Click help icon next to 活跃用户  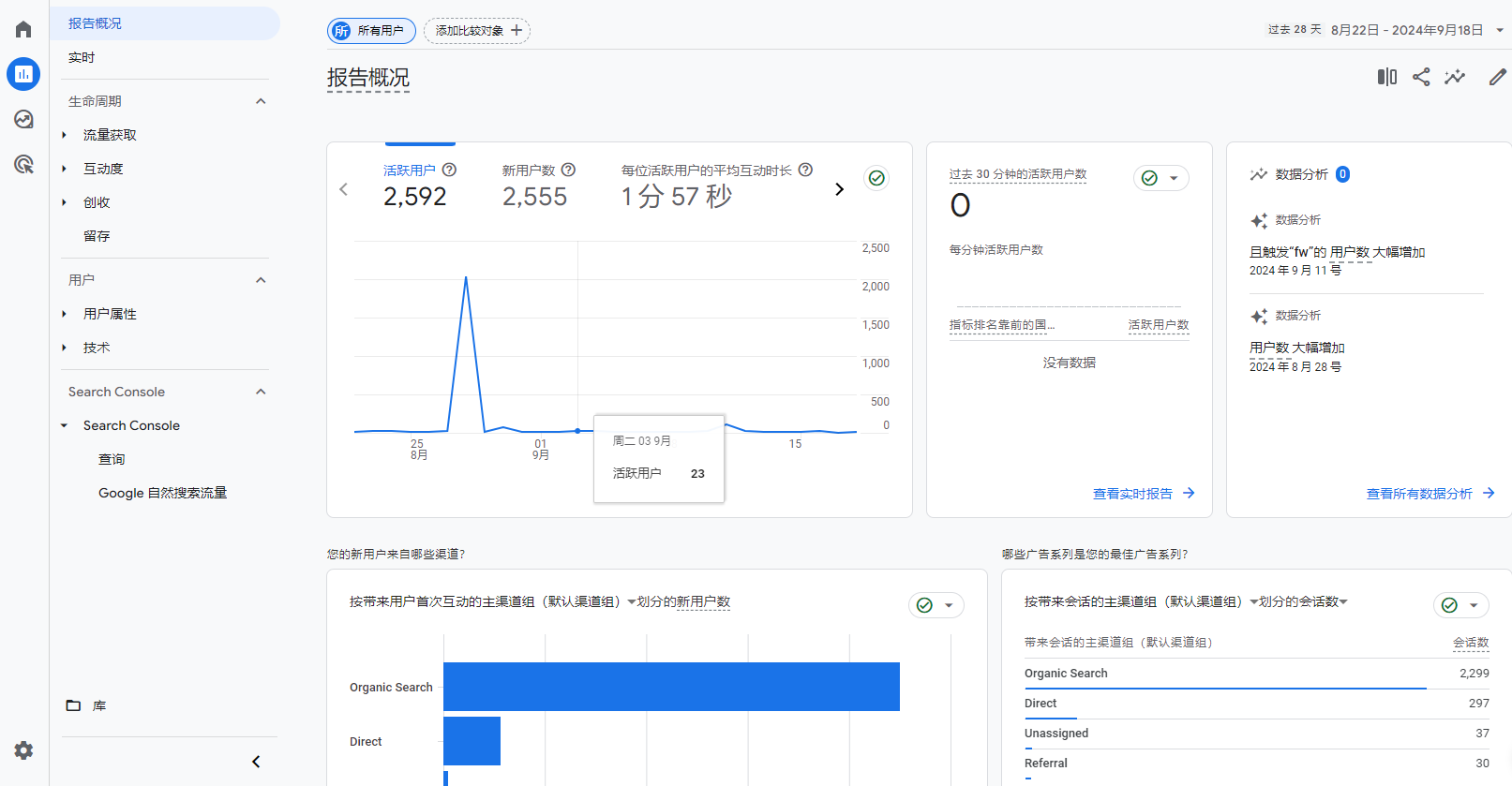click(449, 170)
